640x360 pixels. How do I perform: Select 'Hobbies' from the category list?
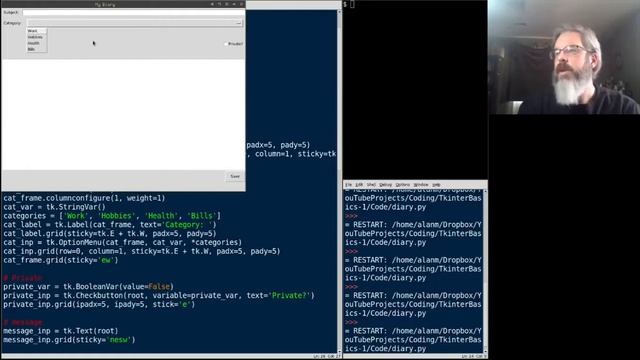tap(37, 37)
